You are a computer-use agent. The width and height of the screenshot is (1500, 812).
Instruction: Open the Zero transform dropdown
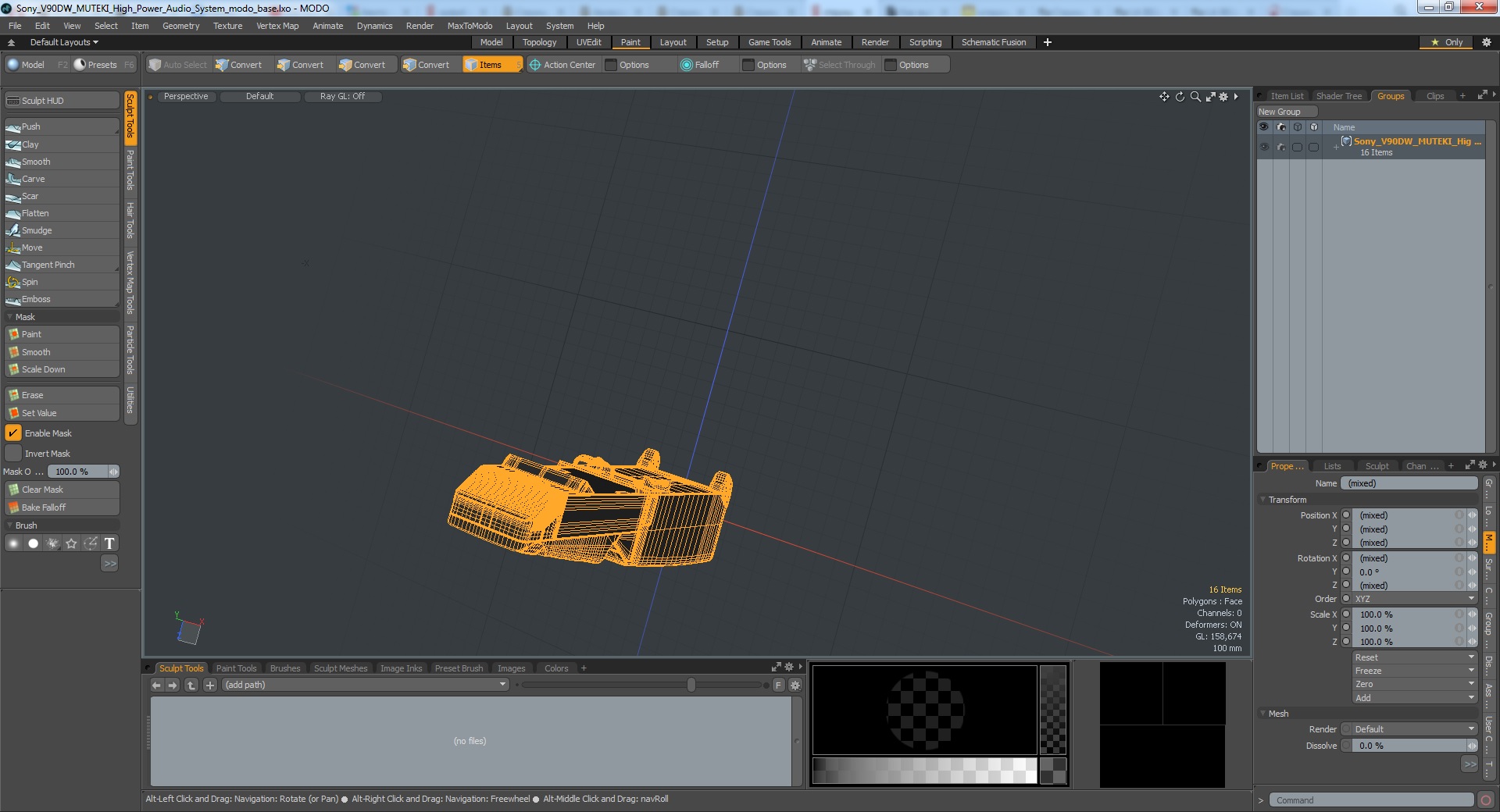tap(1415, 684)
